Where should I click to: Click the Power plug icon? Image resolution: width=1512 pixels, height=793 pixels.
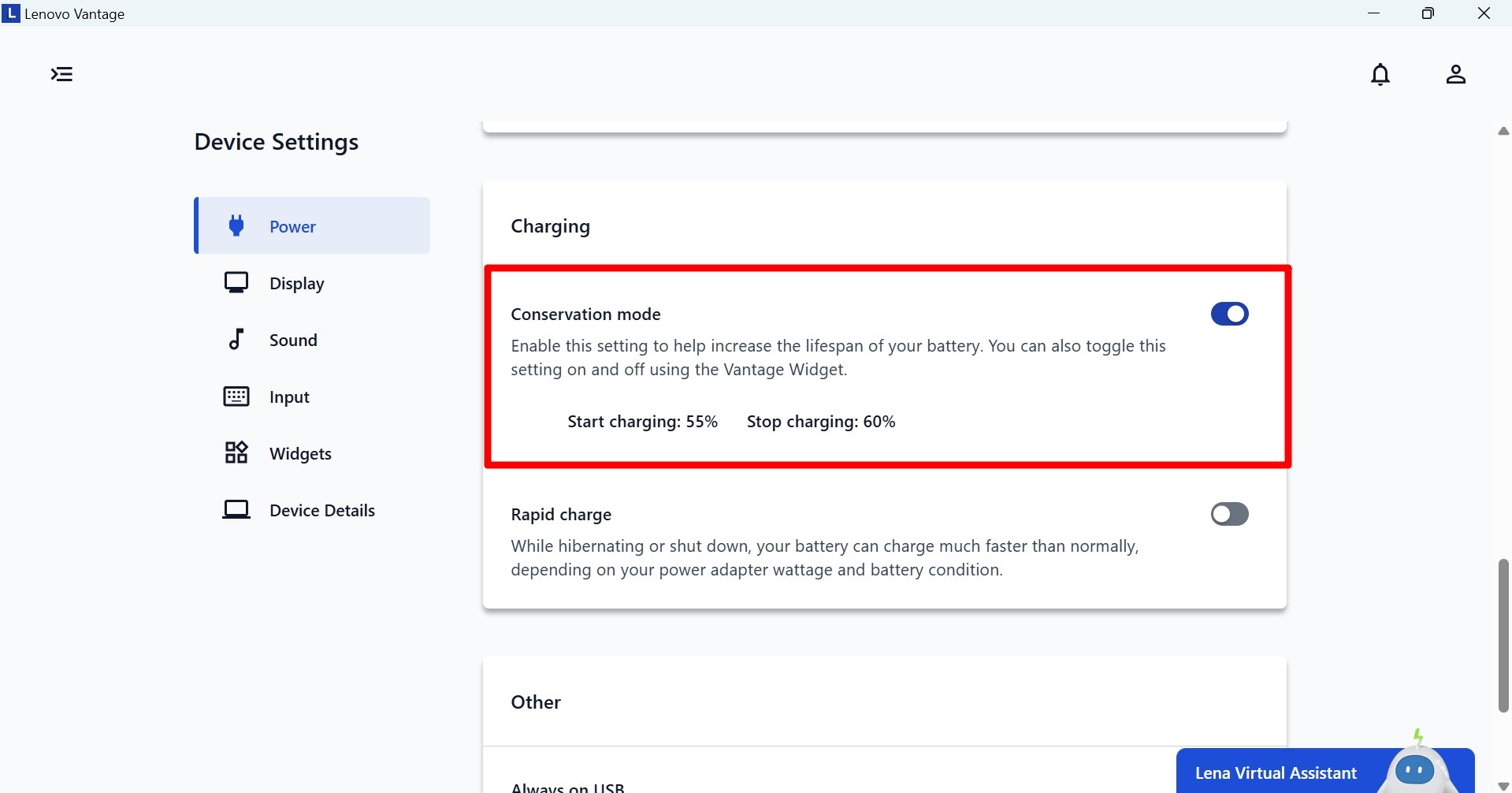point(236,226)
